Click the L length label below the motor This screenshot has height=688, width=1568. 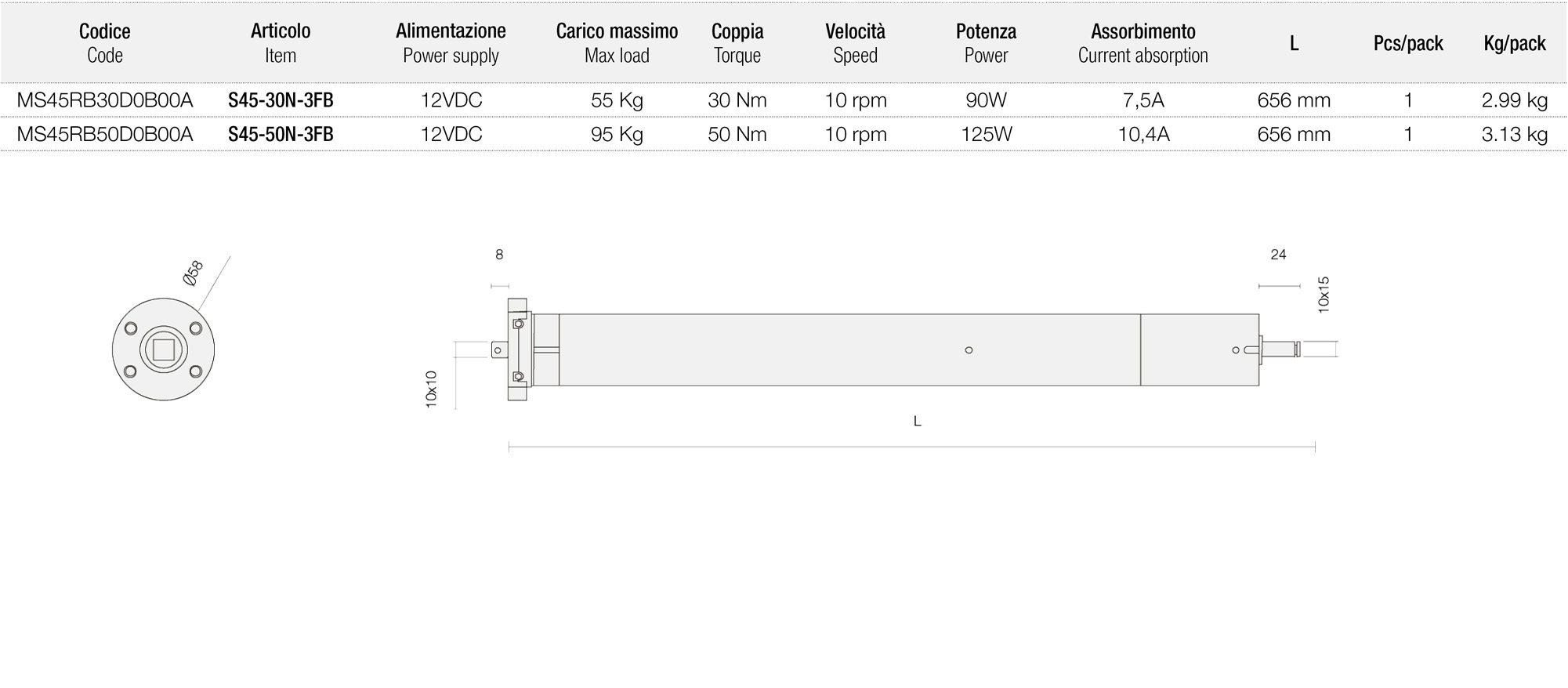tap(917, 422)
